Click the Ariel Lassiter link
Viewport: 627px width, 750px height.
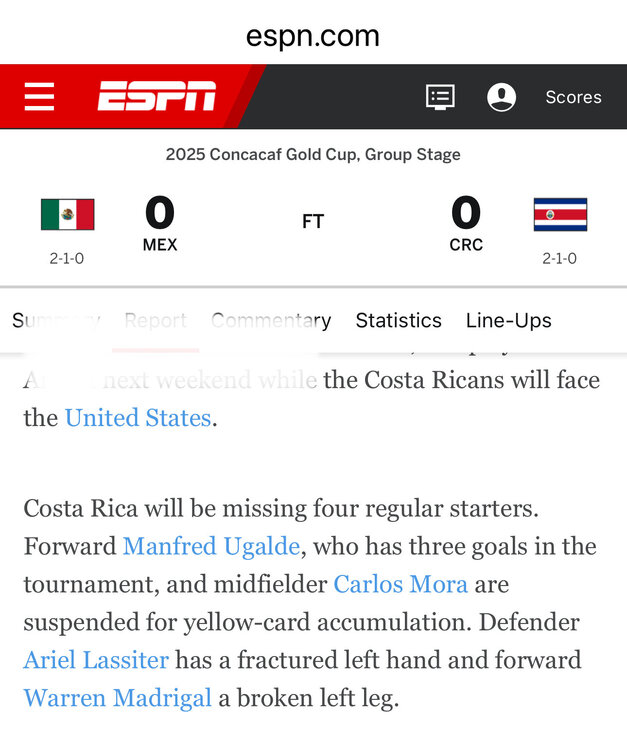97,660
